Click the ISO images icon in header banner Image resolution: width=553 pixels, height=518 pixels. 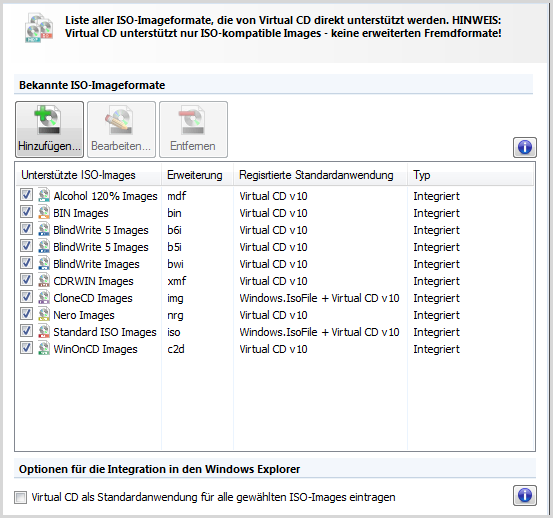(39, 28)
